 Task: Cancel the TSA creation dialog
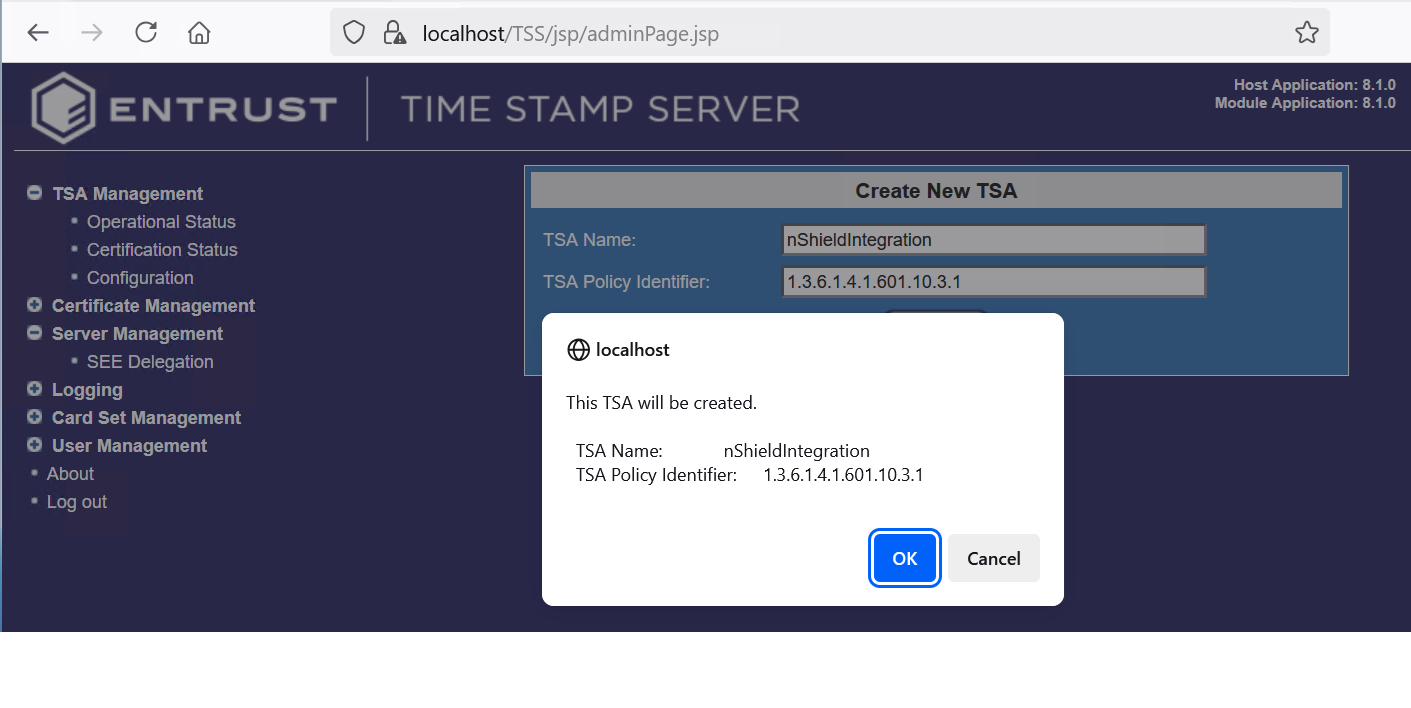993,558
